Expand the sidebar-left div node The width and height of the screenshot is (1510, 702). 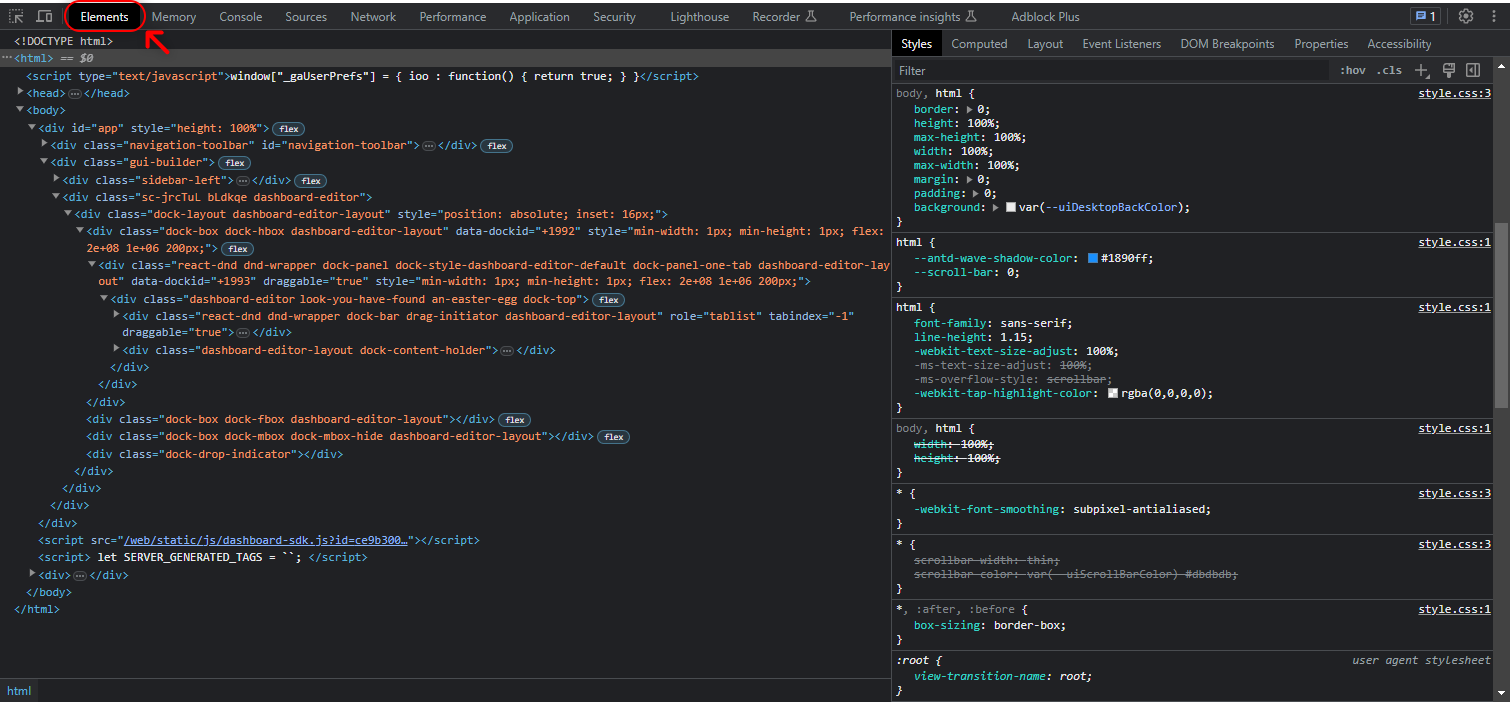coord(57,180)
